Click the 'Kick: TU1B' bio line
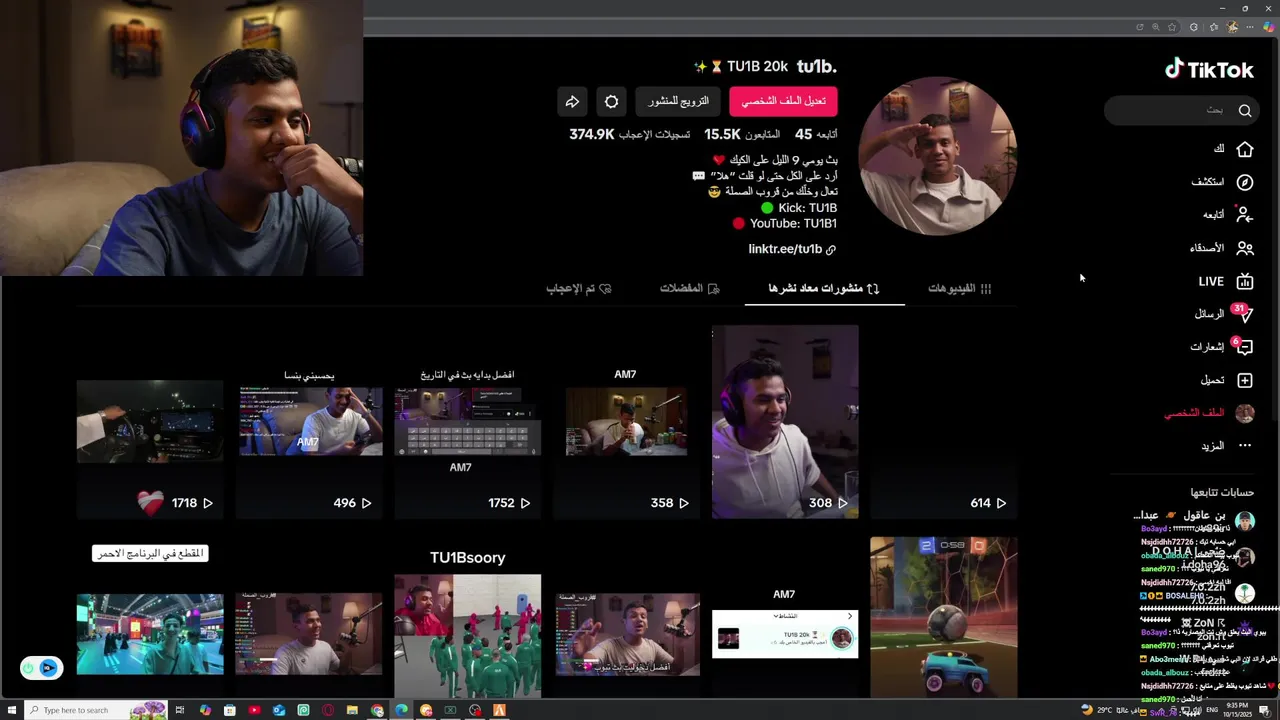The width and height of the screenshot is (1280, 720). pos(799,208)
